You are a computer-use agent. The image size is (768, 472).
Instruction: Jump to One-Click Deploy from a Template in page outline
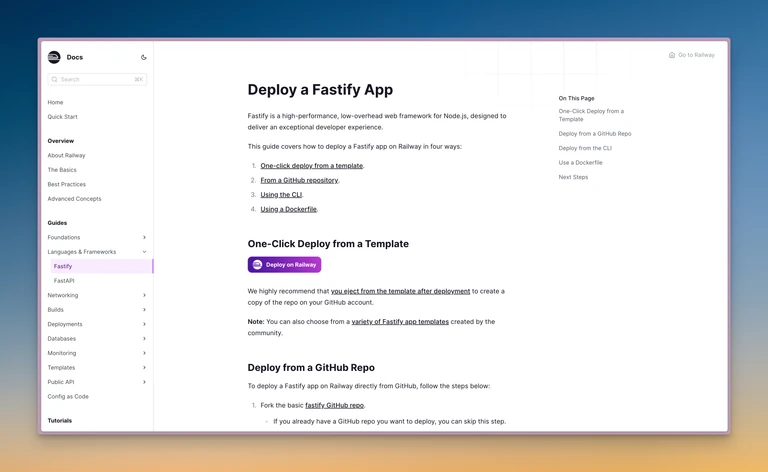click(x=591, y=115)
